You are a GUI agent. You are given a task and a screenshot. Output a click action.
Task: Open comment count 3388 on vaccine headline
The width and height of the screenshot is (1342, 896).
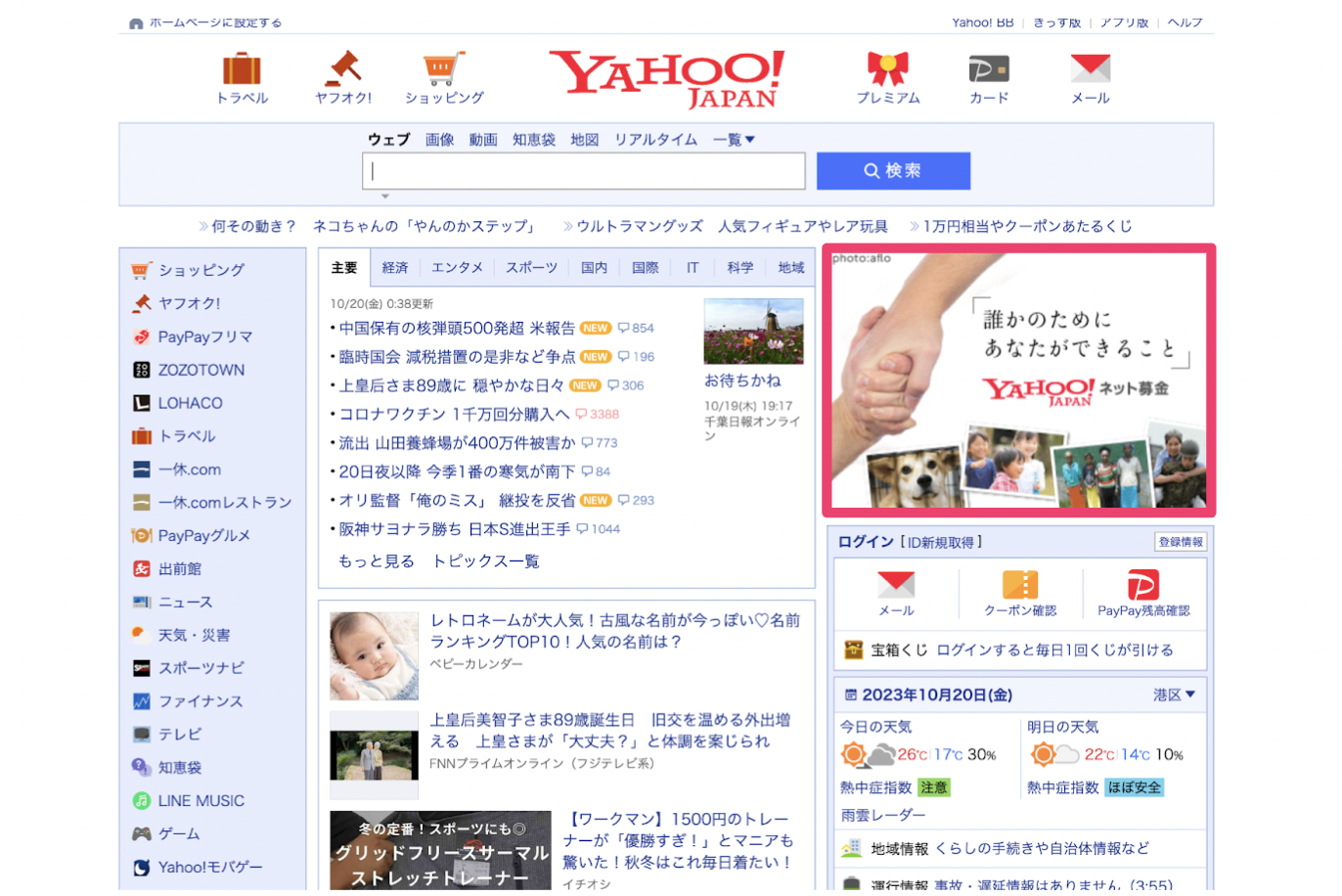(x=597, y=415)
